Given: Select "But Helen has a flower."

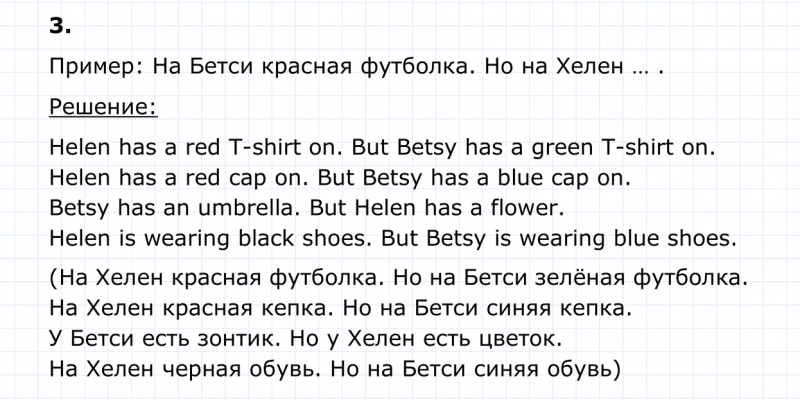Looking at the screenshot, I should (x=437, y=209).
